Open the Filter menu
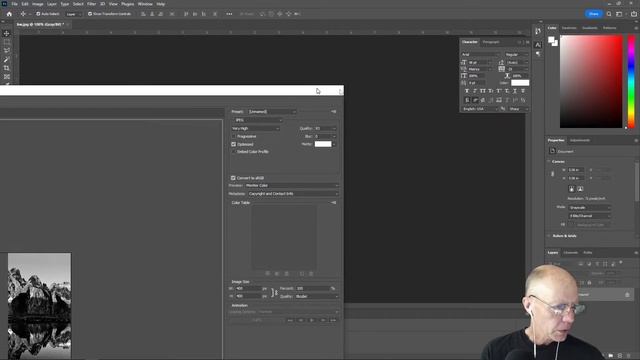This screenshot has height=360, width=640. tap(91, 4)
